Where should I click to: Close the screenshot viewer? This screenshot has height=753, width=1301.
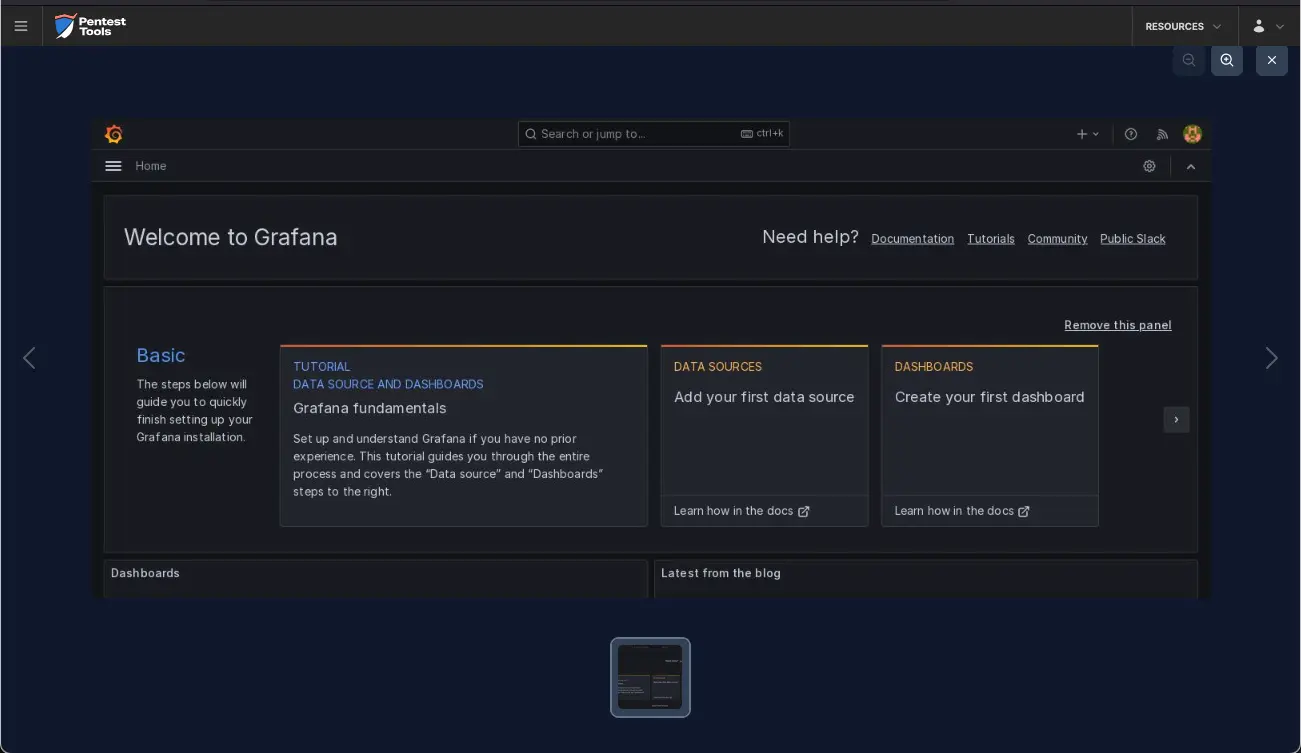1272,60
